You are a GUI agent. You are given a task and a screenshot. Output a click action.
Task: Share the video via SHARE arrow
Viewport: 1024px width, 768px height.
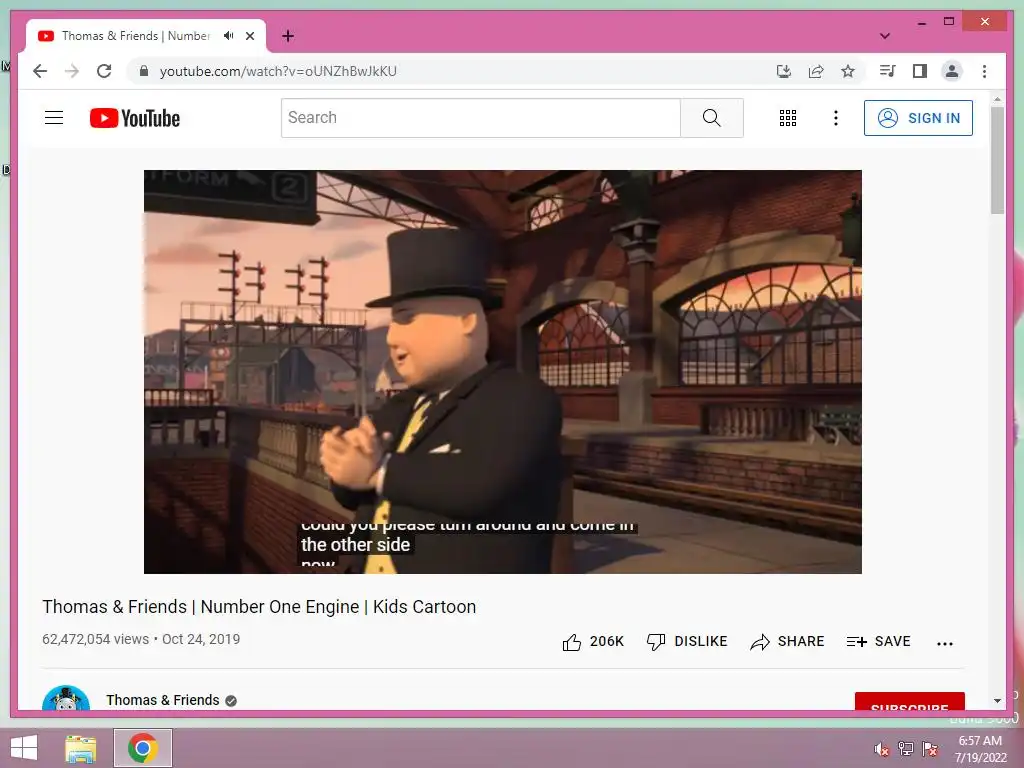[787, 641]
